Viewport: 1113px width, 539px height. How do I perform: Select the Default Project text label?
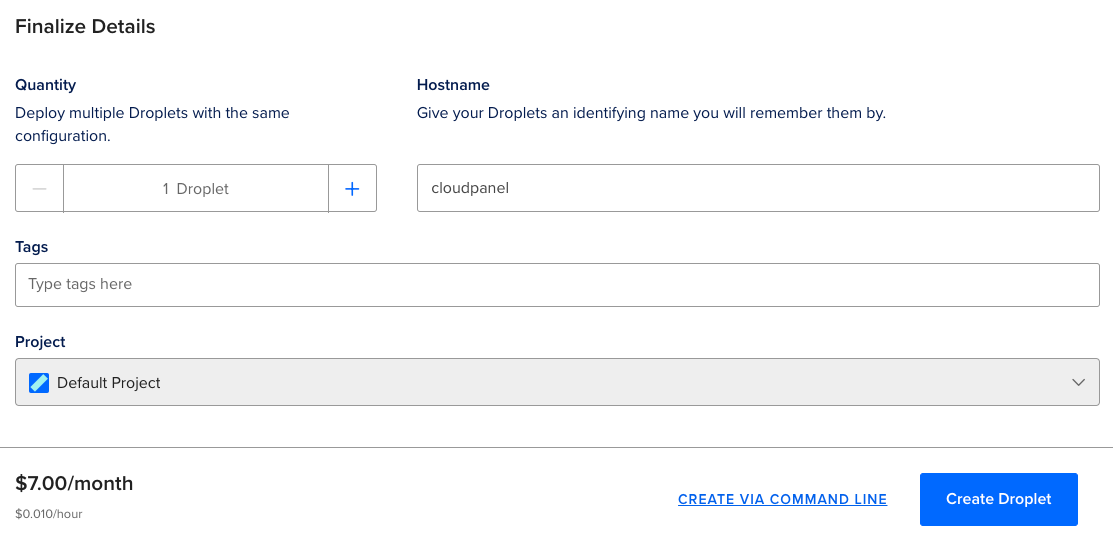coord(109,383)
